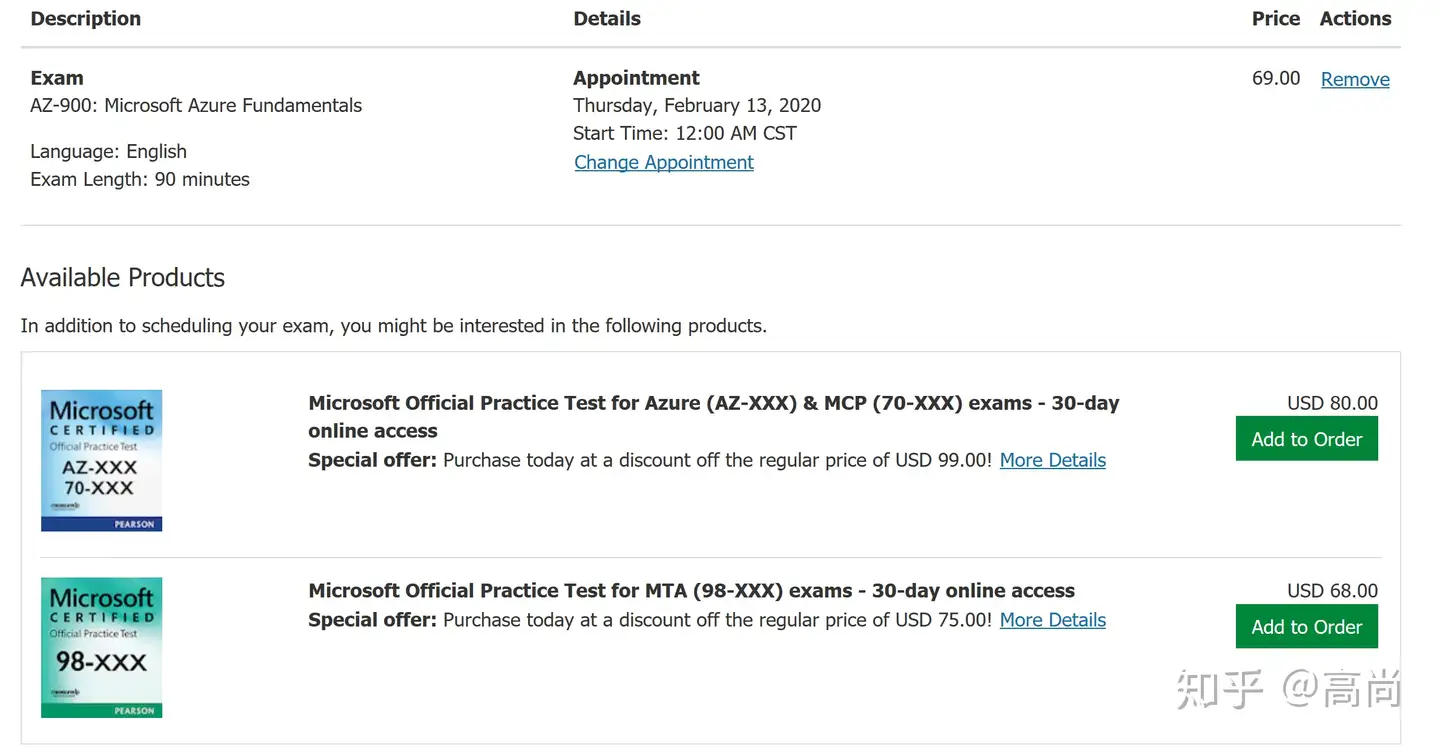Add the USD 68.00 MTA test to order

pos(1306,627)
